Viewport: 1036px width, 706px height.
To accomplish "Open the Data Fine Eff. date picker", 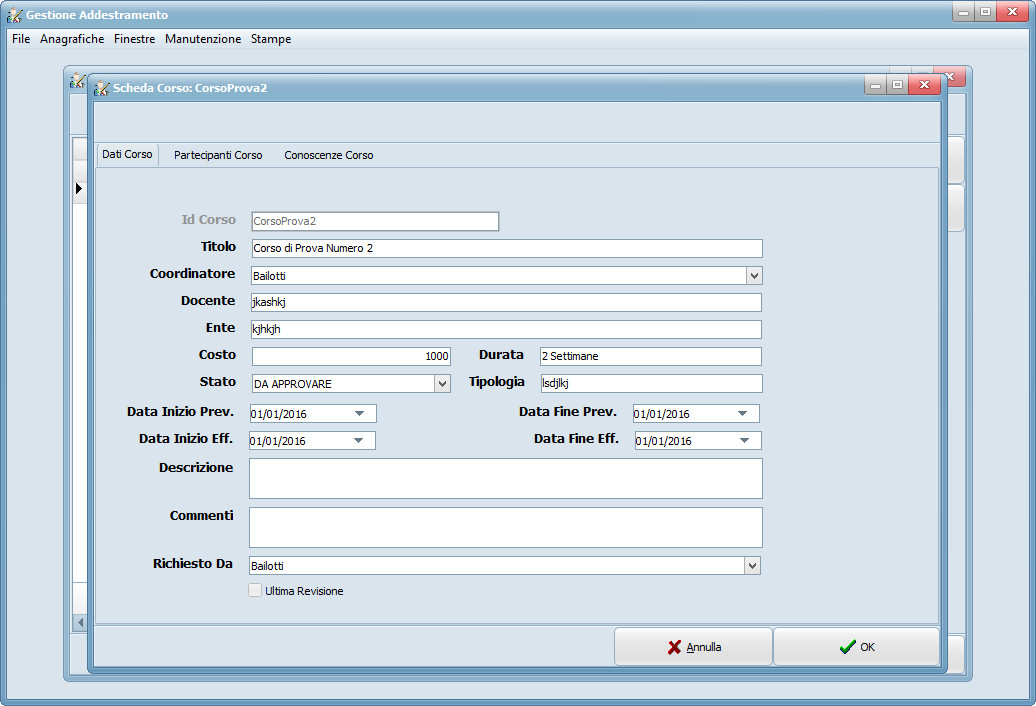I will [x=744, y=440].
